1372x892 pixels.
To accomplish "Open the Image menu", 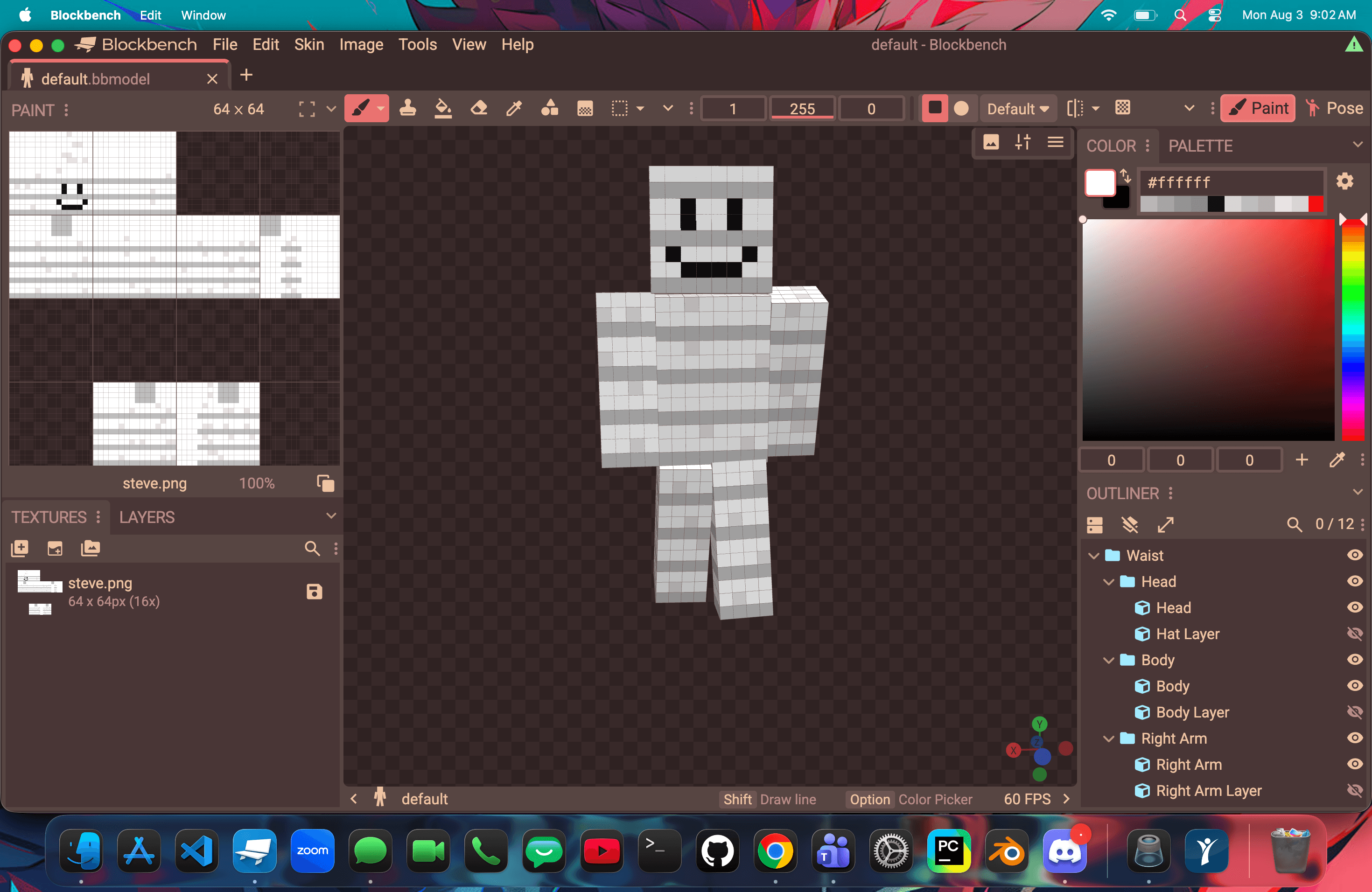I will pos(361,44).
